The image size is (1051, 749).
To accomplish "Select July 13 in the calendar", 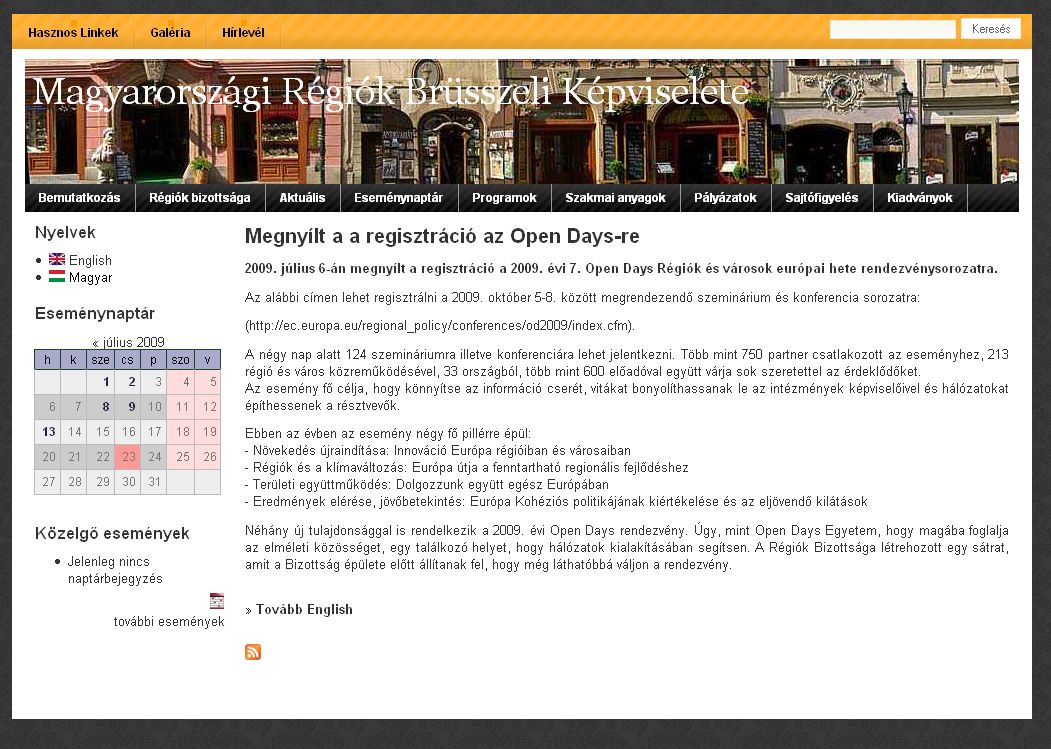I will (48, 431).
